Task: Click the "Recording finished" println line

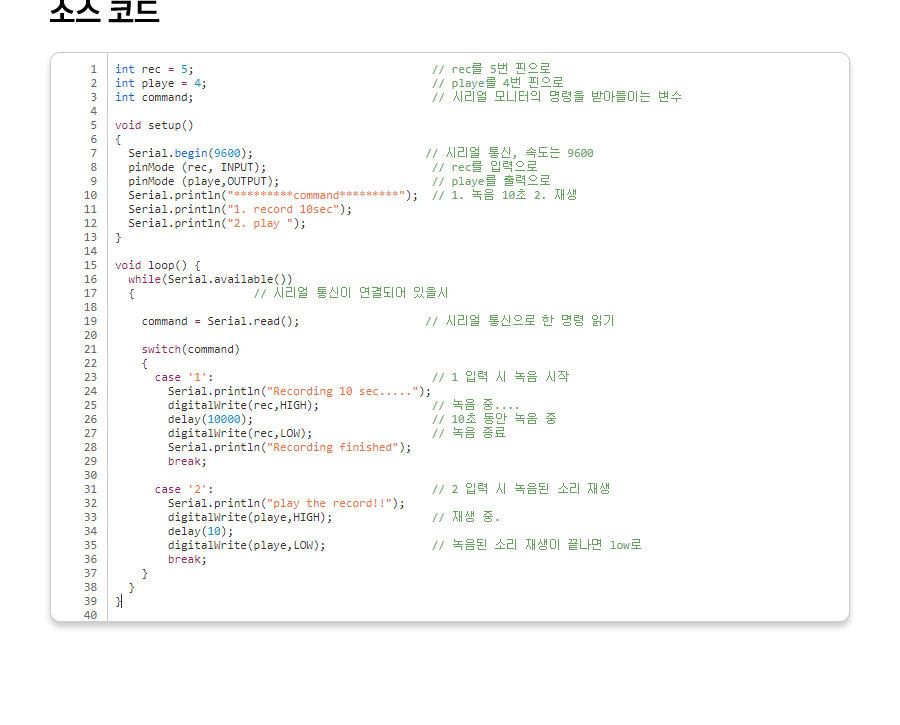Action: point(289,447)
